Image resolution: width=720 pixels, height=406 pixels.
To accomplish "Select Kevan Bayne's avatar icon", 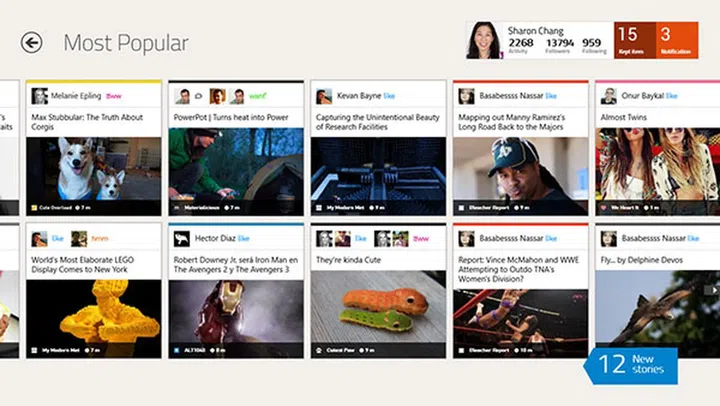I will point(324,96).
